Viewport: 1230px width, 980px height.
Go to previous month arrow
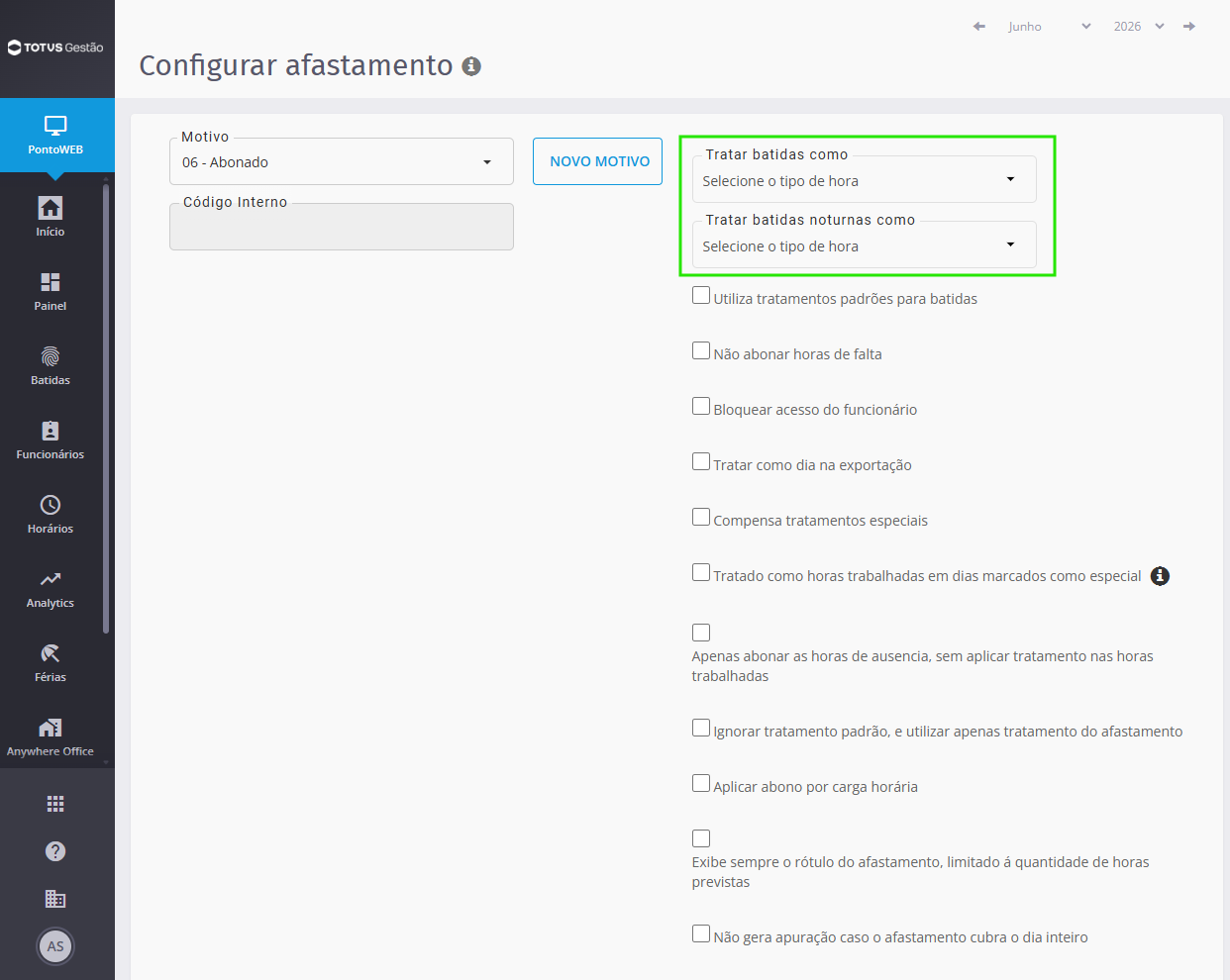click(979, 27)
